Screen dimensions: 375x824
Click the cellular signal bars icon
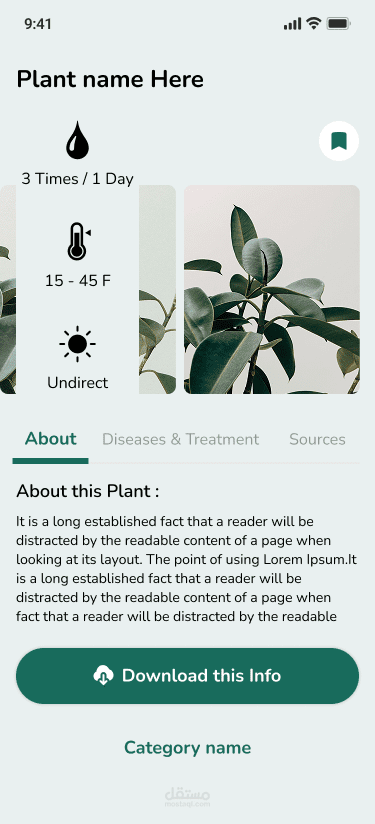293,24
